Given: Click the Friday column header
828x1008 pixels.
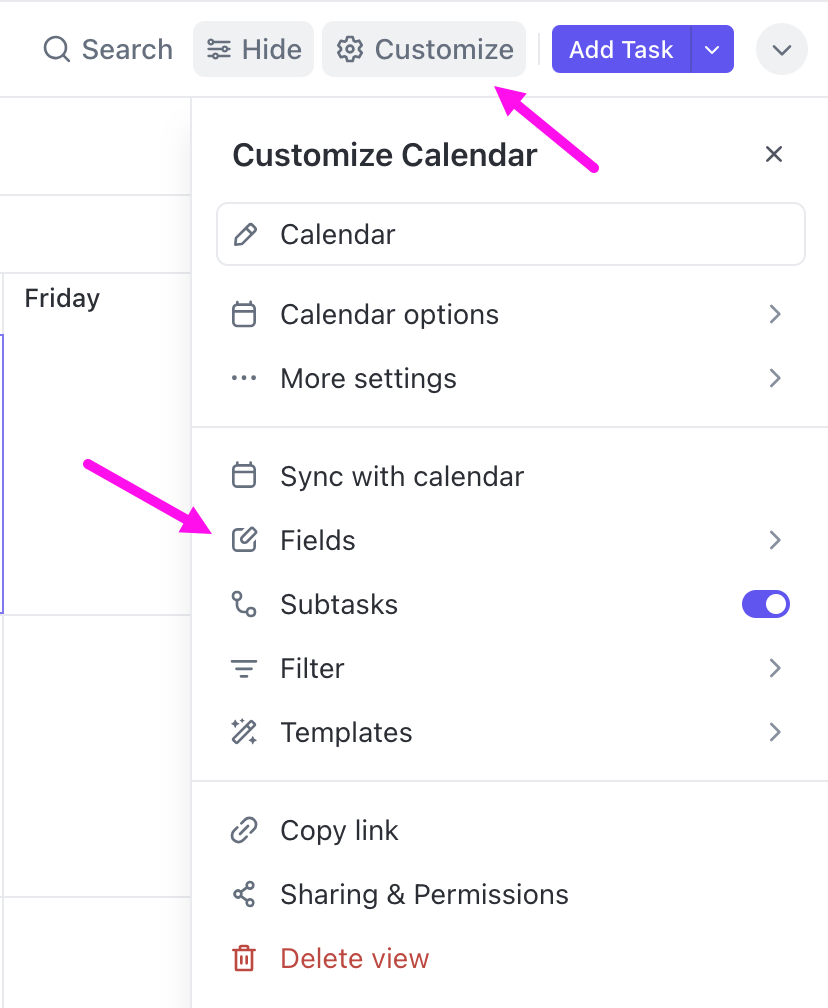Looking at the screenshot, I should tap(62, 298).
